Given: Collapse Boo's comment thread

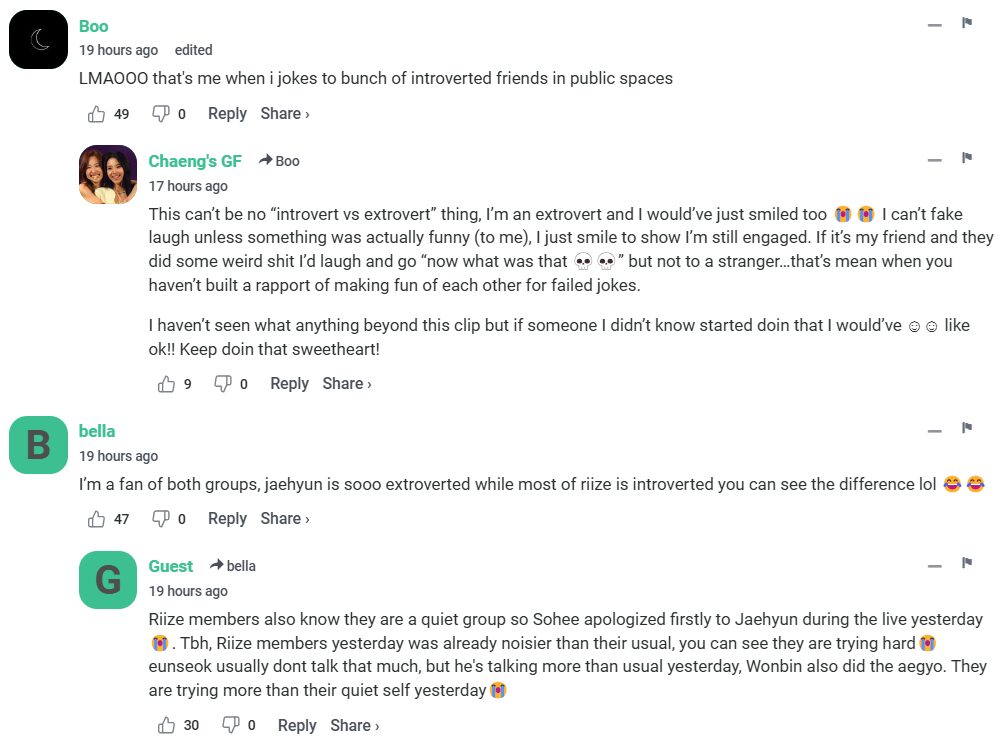Looking at the screenshot, I should [935, 24].
